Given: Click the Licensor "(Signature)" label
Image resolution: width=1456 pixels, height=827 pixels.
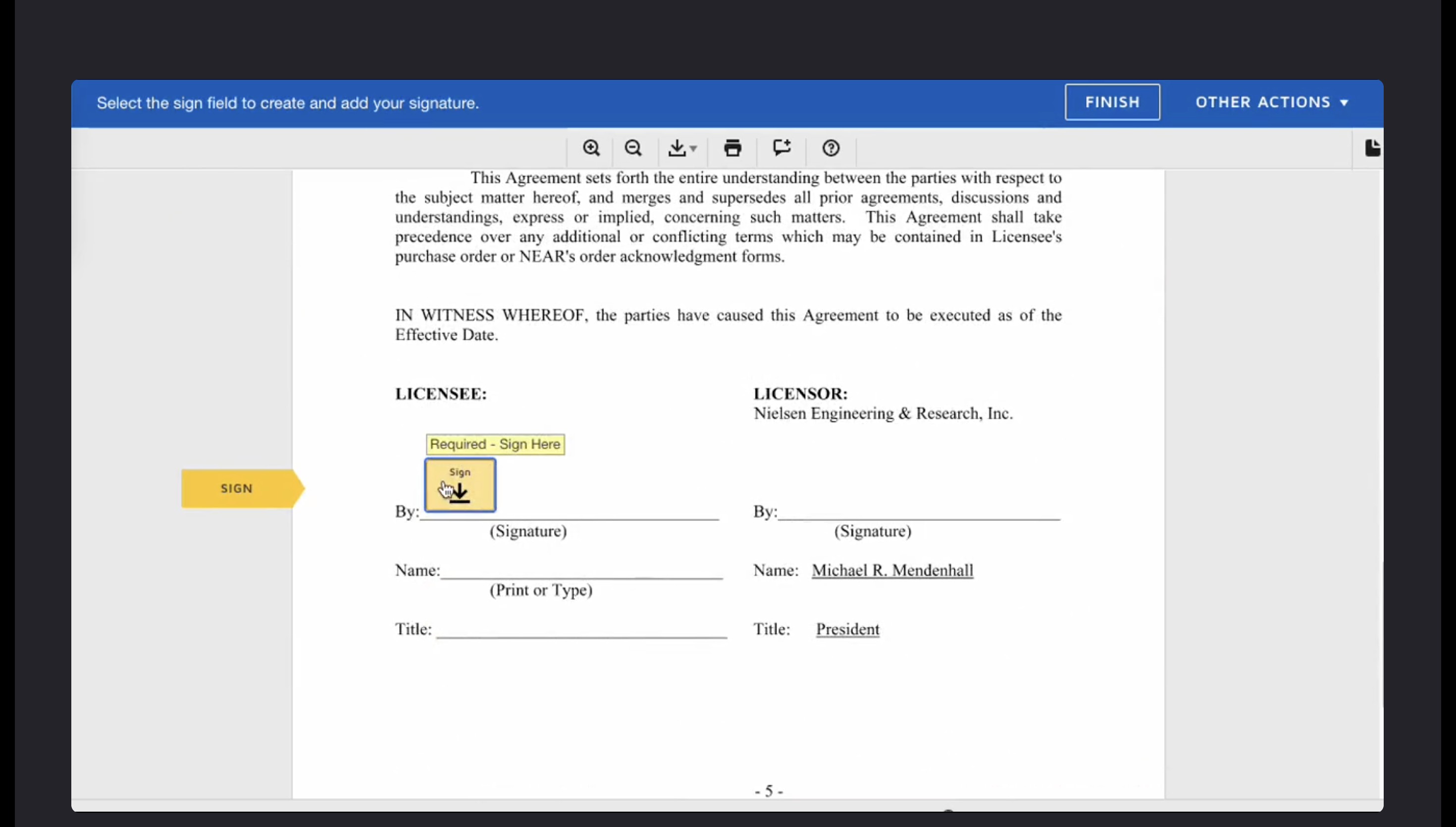Looking at the screenshot, I should [x=872, y=531].
